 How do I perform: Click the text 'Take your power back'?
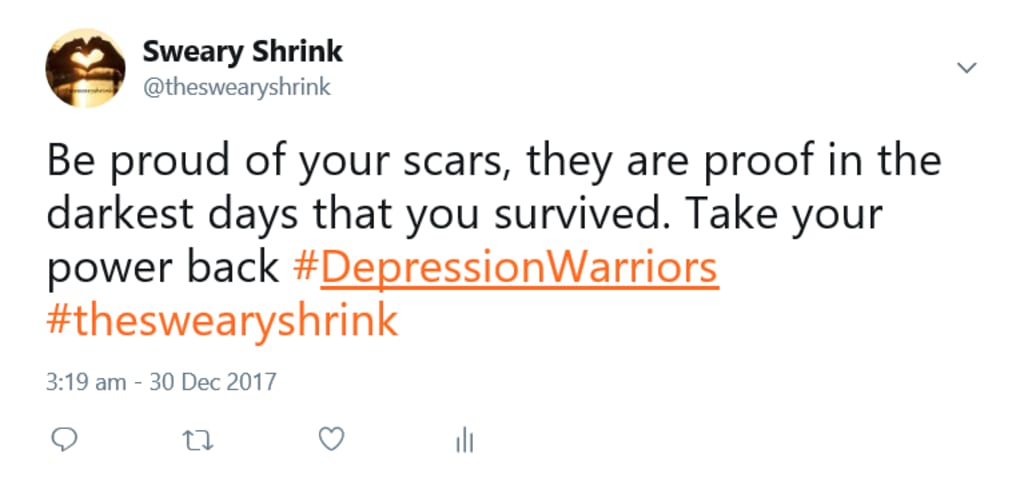point(464,242)
